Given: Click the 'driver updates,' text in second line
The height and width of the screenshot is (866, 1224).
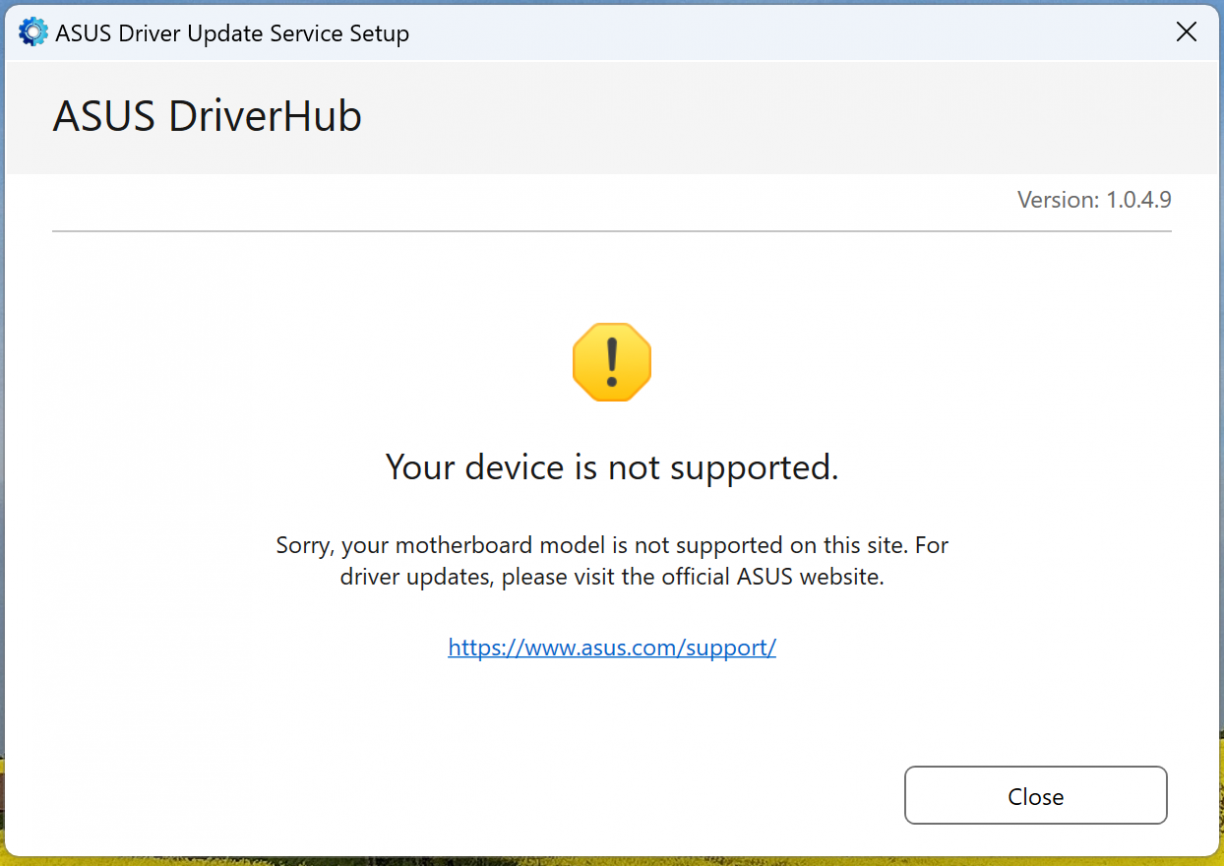Looking at the screenshot, I should (417, 577).
